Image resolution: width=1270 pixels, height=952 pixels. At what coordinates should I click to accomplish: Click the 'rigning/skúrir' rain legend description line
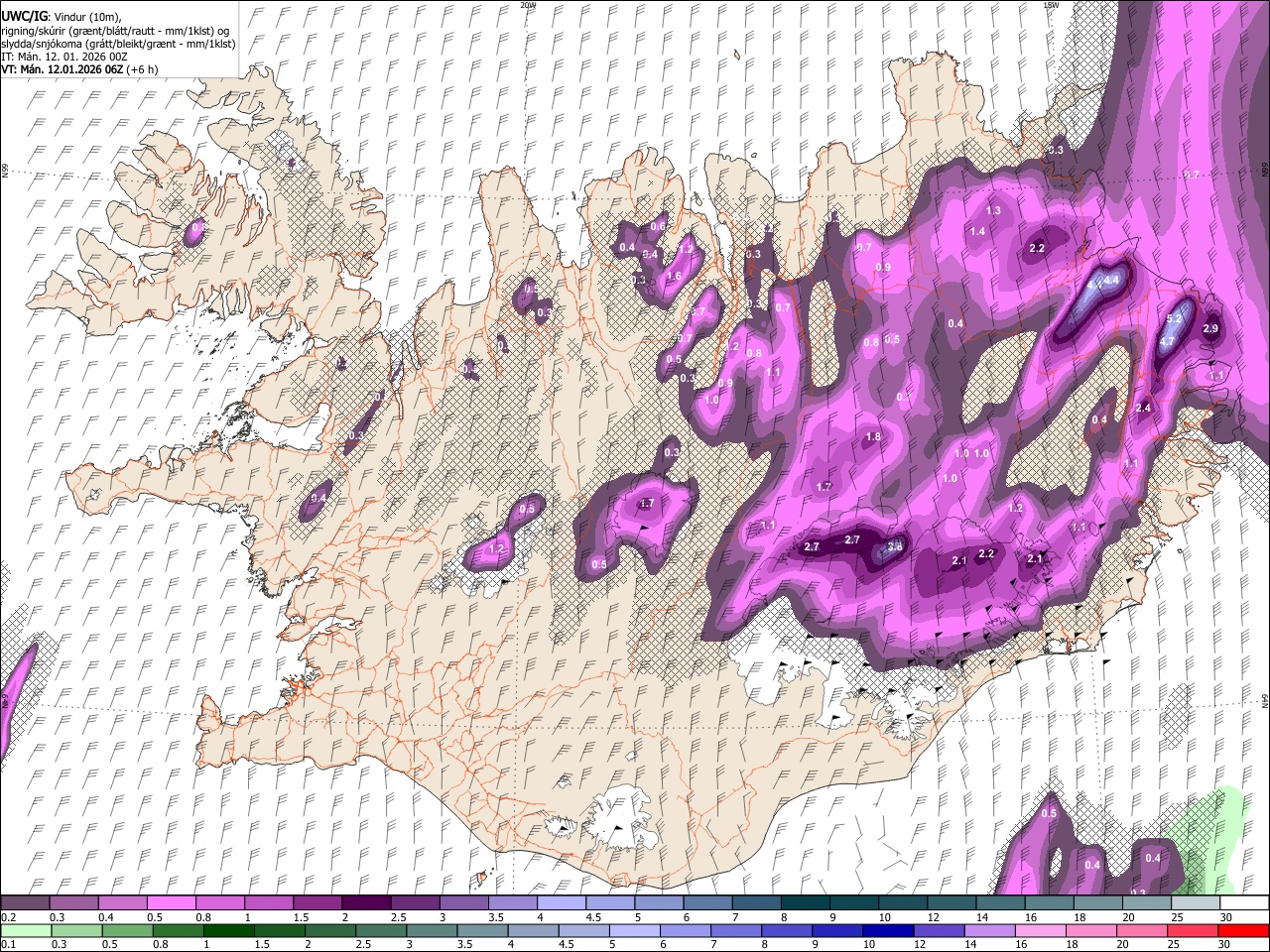click(x=114, y=31)
